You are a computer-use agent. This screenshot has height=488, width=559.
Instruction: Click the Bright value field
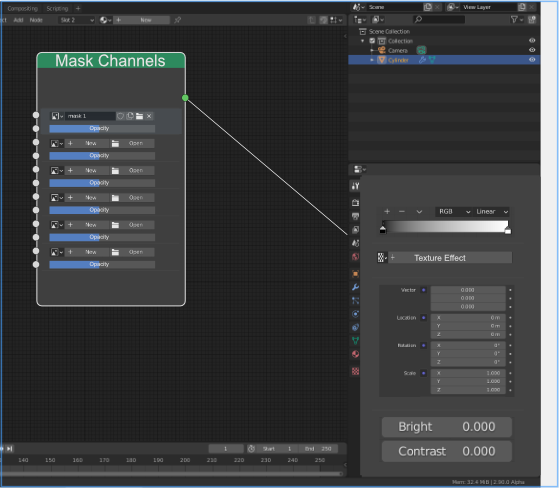click(447, 427)
